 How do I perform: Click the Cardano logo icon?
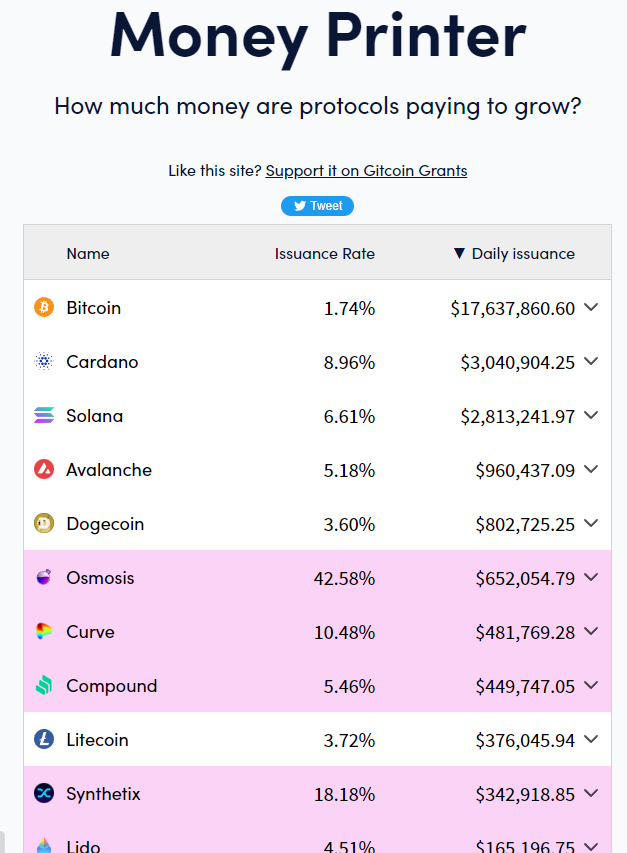(42, 361)
